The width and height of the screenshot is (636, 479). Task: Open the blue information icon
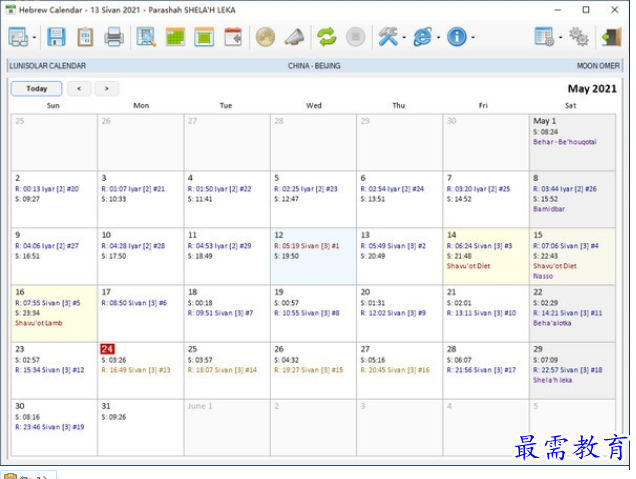pos(457,37)
